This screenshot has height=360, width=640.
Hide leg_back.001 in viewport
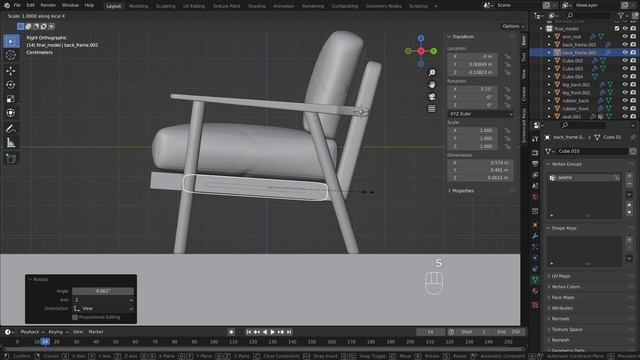pyautogui.click(x=624, y=84)
